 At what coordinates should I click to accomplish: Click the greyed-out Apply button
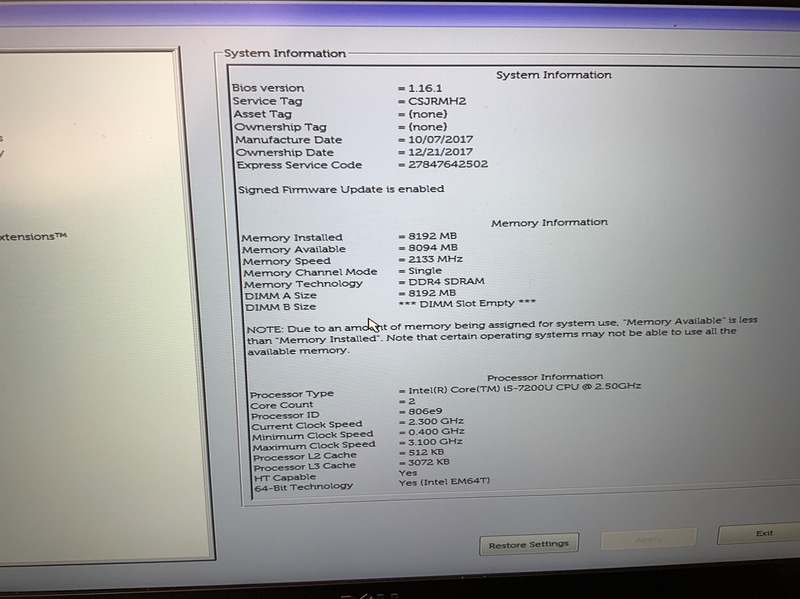coord(648,539)
